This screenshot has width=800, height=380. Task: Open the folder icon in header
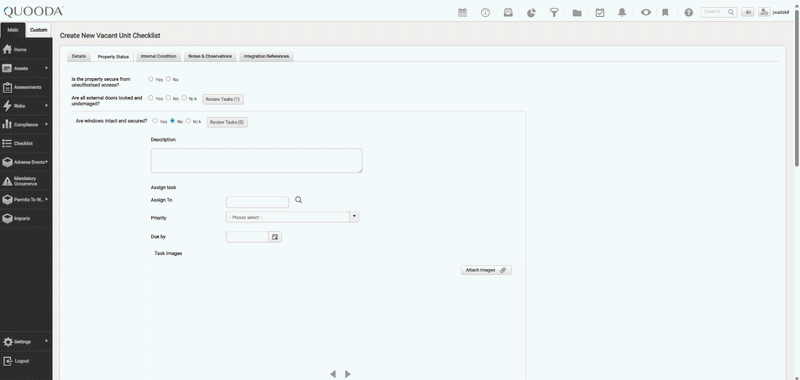pos(577,13)
